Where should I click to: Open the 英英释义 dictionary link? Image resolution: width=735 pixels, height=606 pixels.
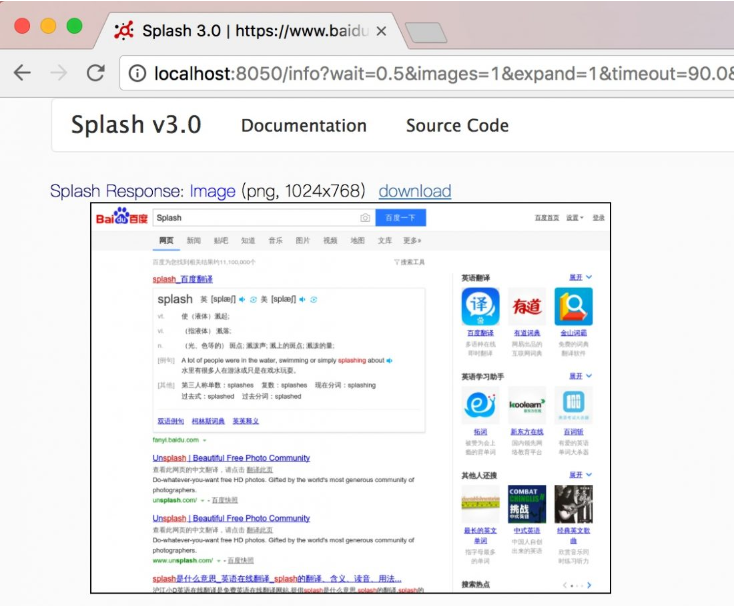click(x=246, y=421)
